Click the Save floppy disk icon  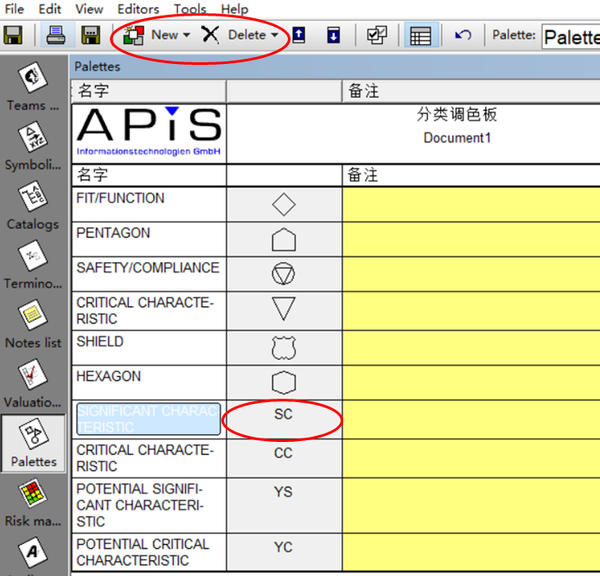coord(13,35)
